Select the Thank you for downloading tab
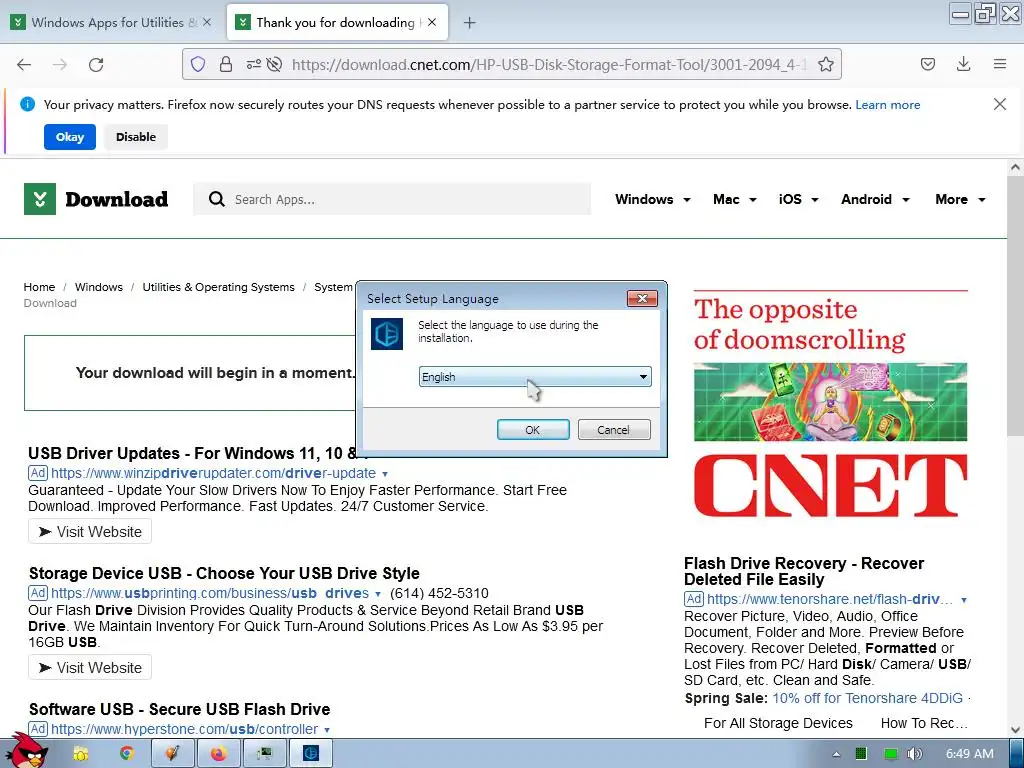Image resolution: width=1024 pixels, height=768 pixels. point(337,22)
